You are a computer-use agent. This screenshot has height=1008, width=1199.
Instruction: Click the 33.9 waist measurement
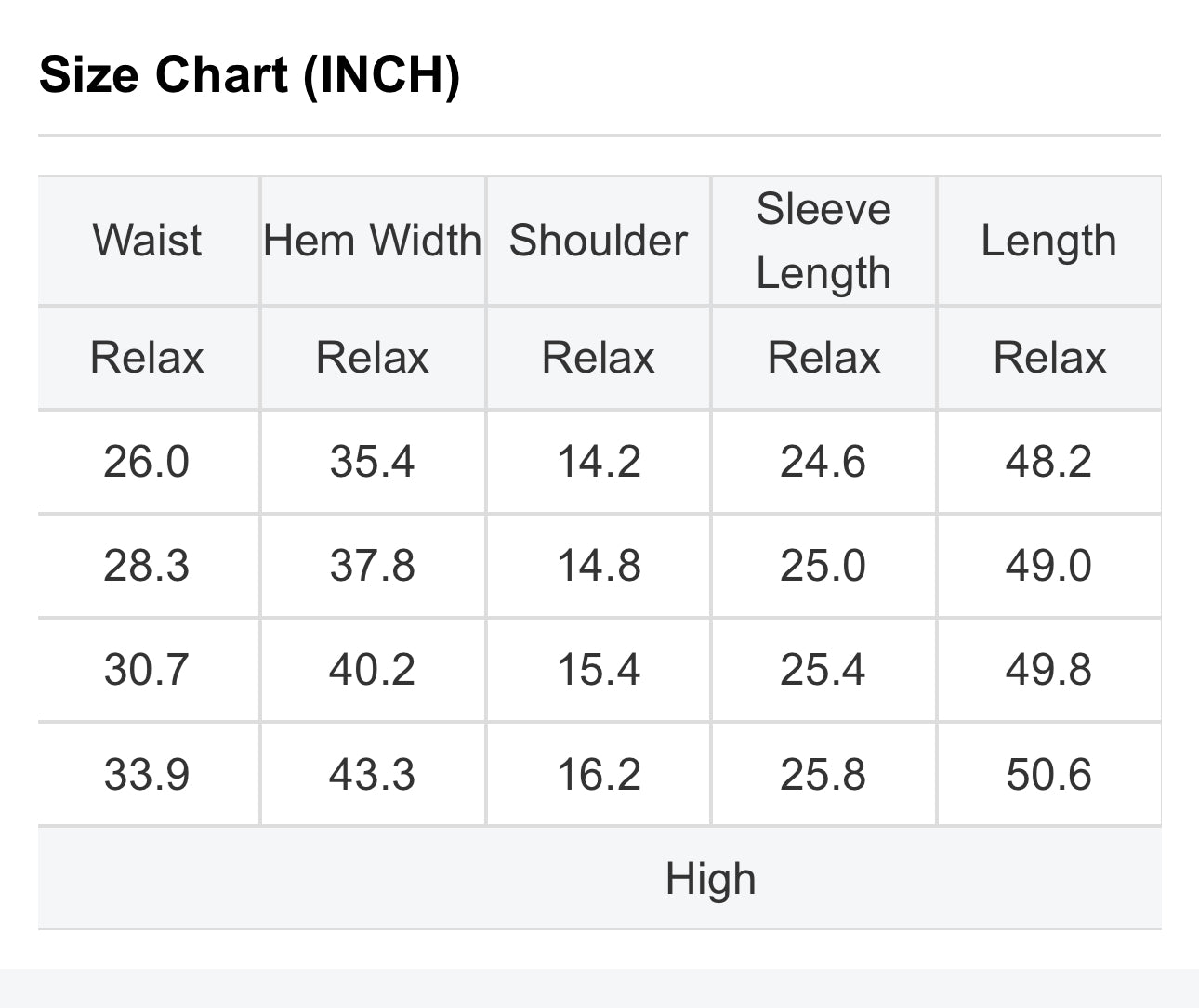(147, 775)
